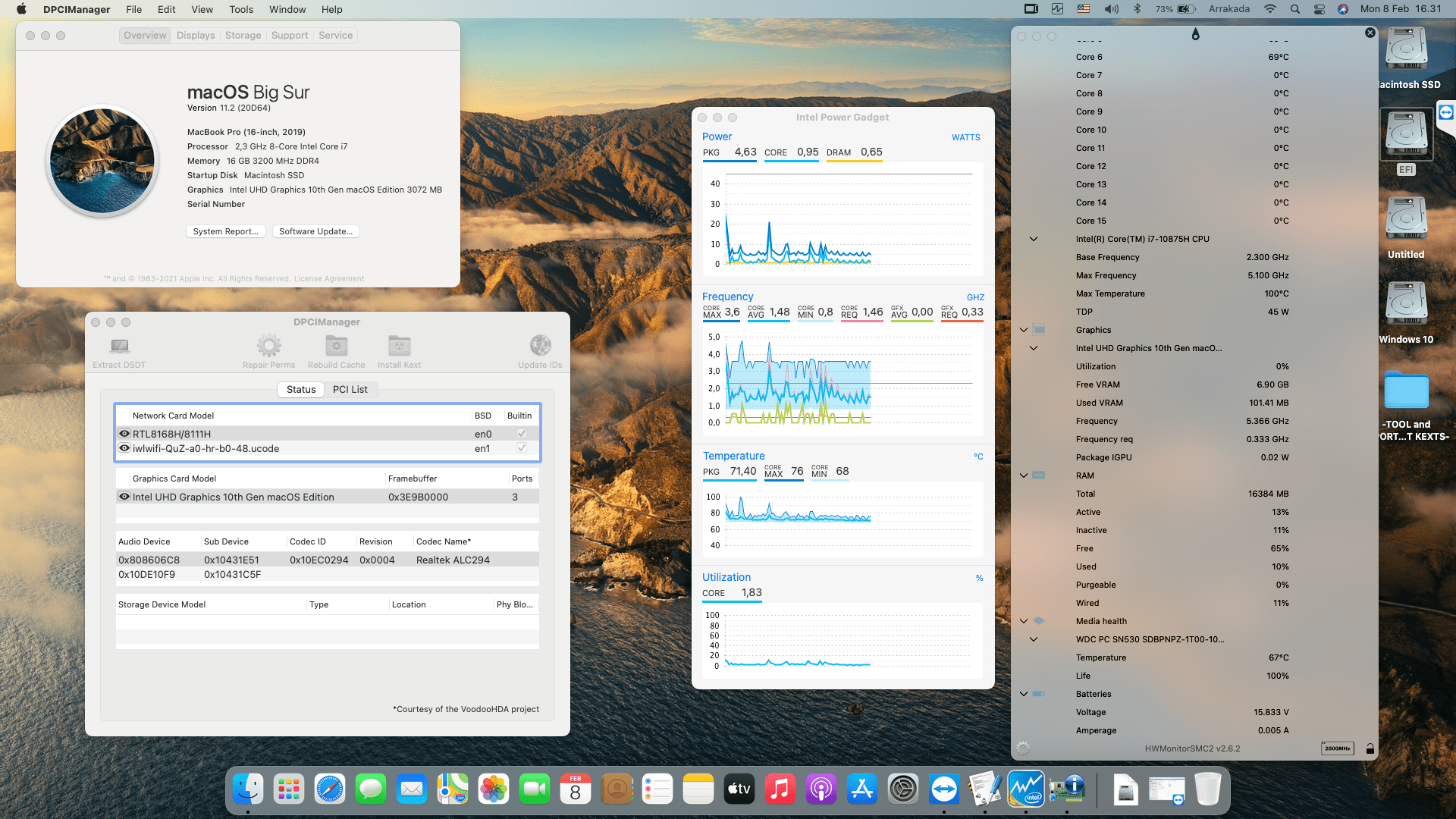
Task: Open the Tools menu in menu bar
Action: click(241, 9)
